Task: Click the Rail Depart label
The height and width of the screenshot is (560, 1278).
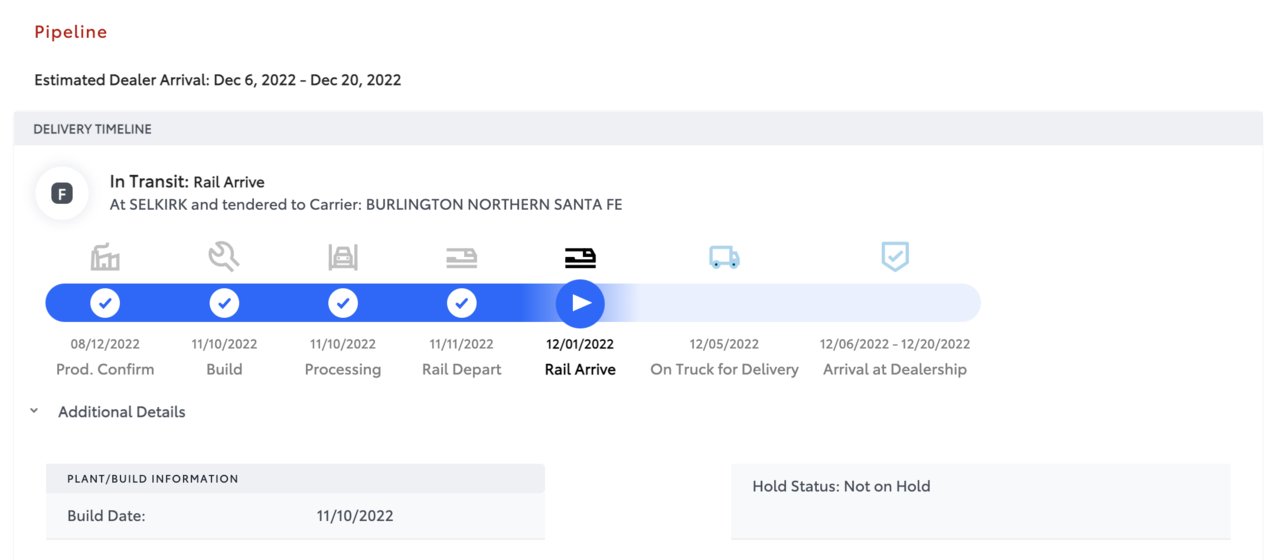Action: 462,370
